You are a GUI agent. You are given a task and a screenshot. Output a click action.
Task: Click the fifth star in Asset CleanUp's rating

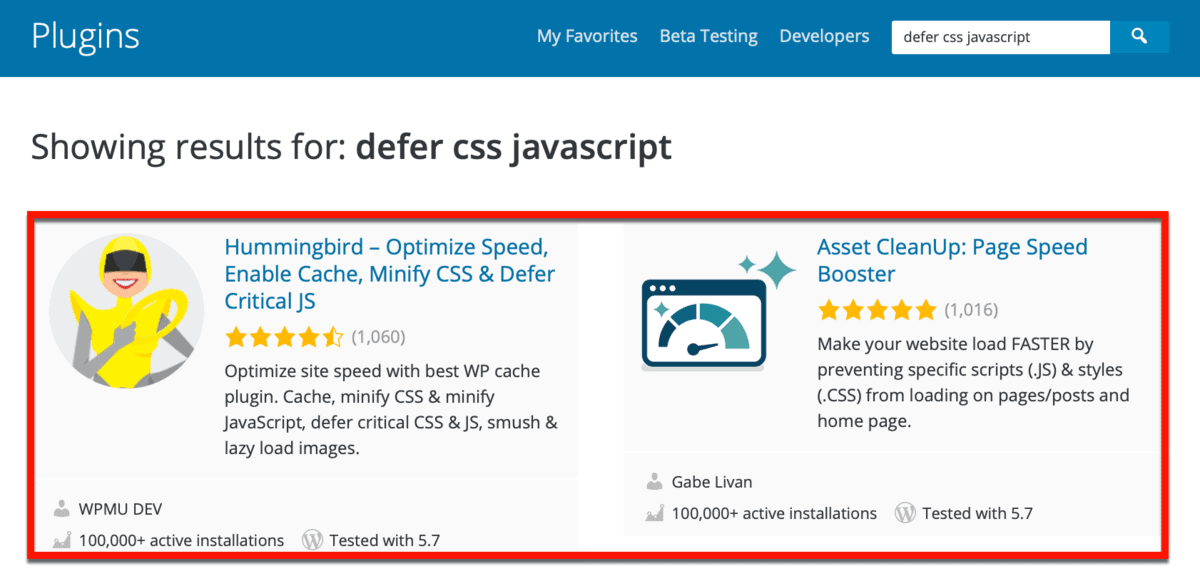pos(924,309)
